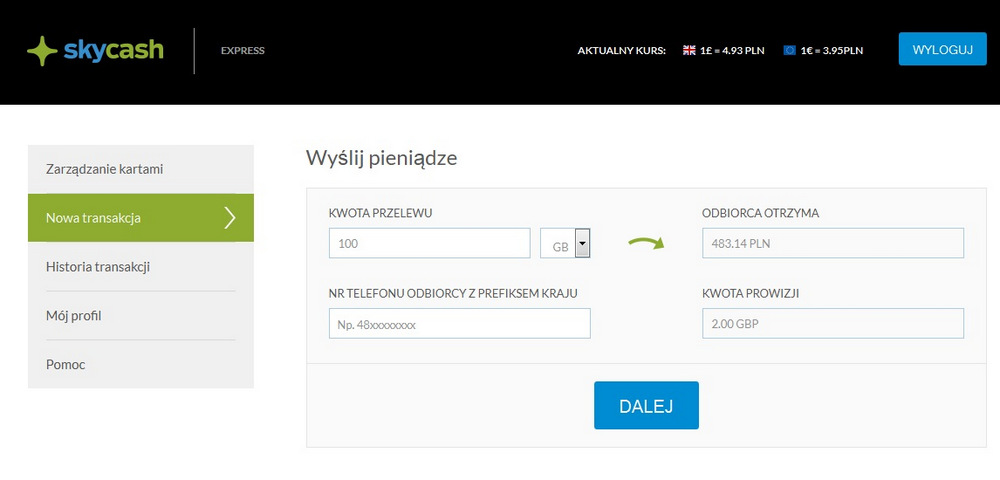Click the euro to PLN exchange rate text
The height and width of the screenshot is (480, 1000).
(832, 50)
